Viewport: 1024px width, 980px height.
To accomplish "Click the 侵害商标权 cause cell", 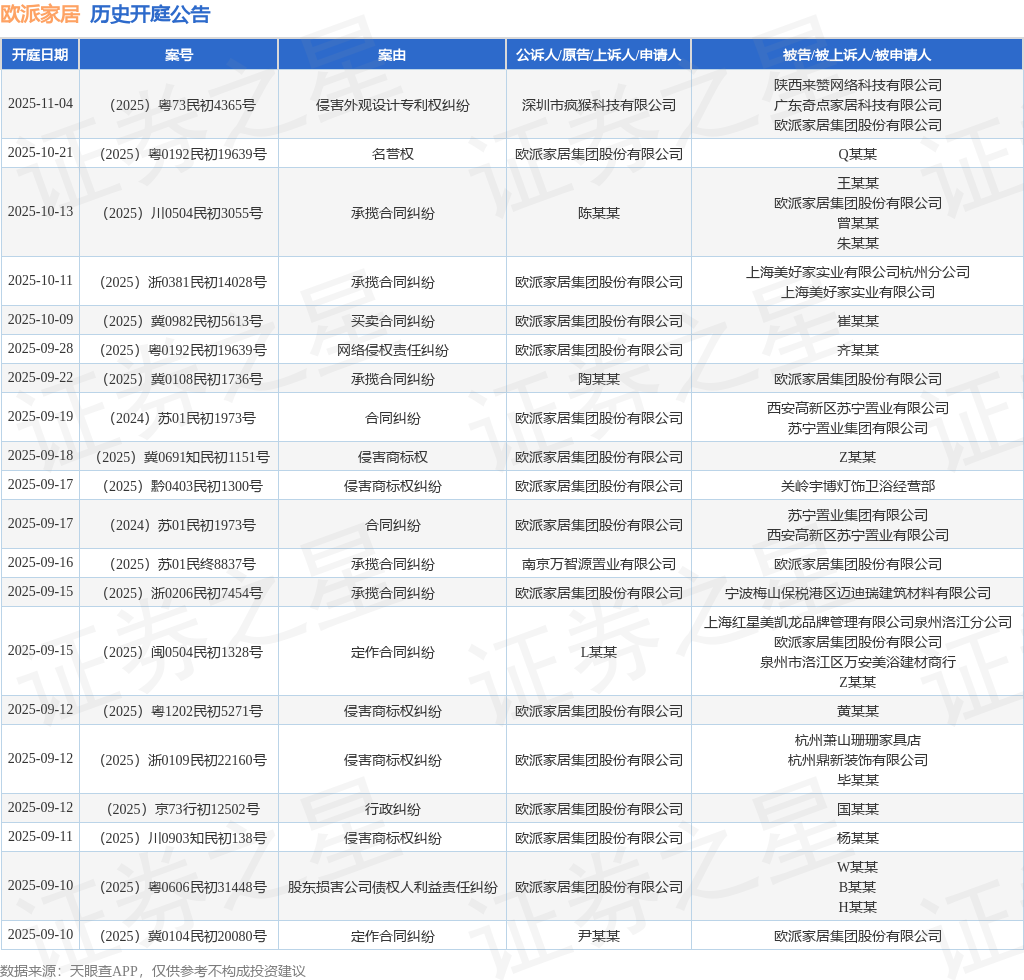I will tap(392, 457).
